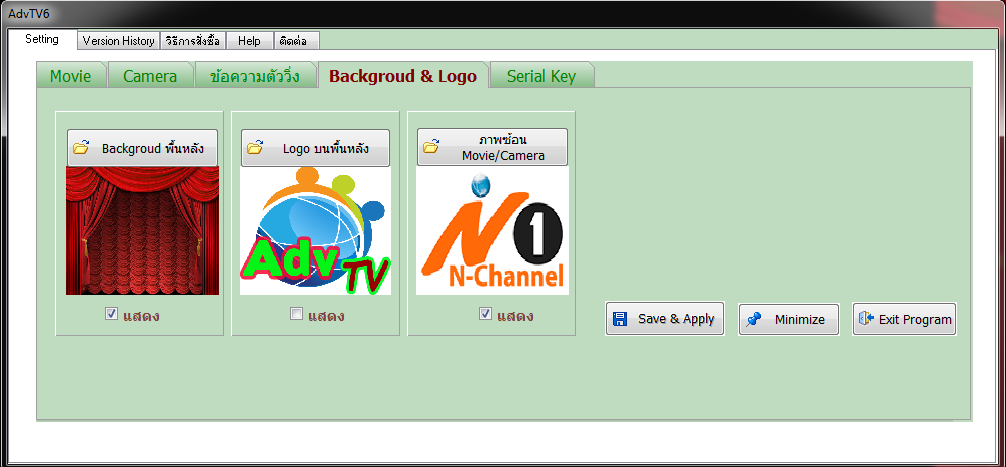Click the folder icon on Backgroud button
This screenshot has width=1006, height=467.
(81, 148)
